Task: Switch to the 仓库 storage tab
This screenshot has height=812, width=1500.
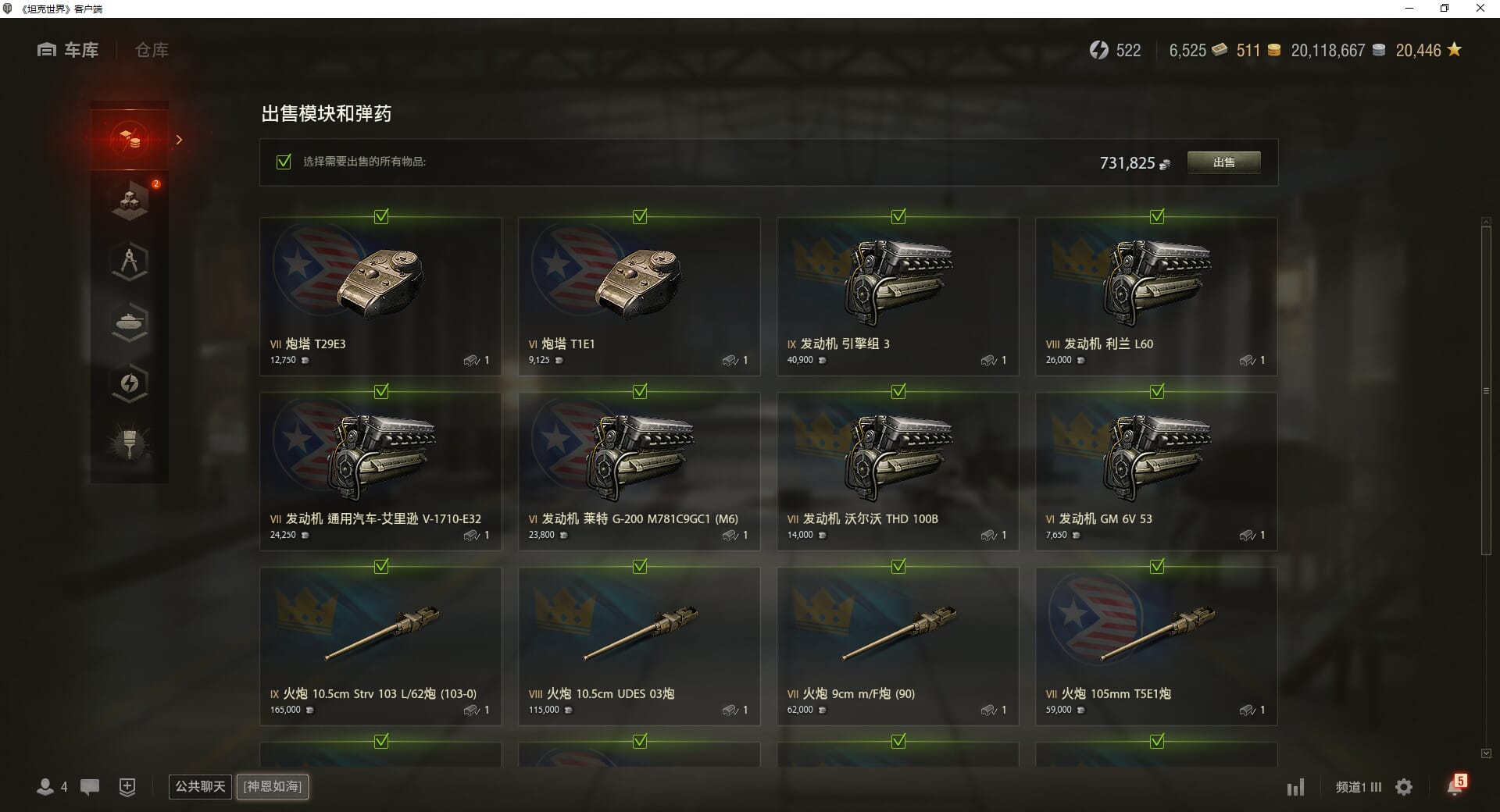Action: (152, 50)
